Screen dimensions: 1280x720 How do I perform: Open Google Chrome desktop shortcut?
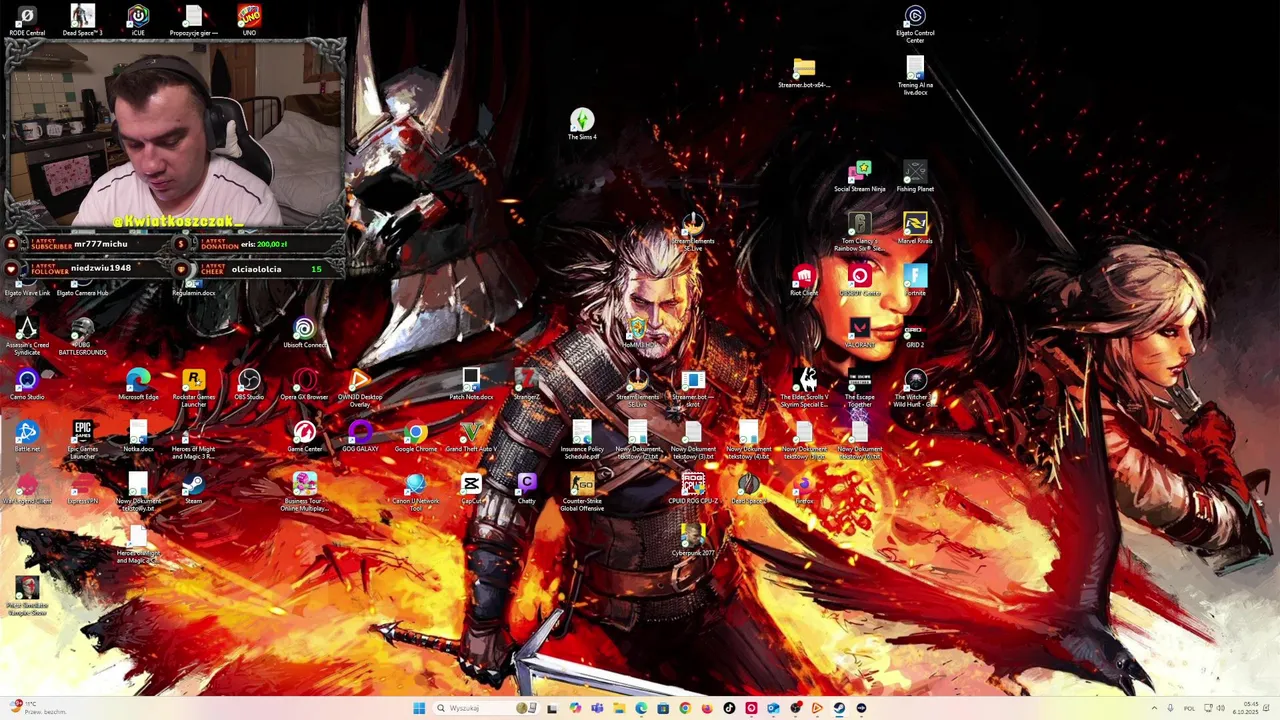(416, 437)
